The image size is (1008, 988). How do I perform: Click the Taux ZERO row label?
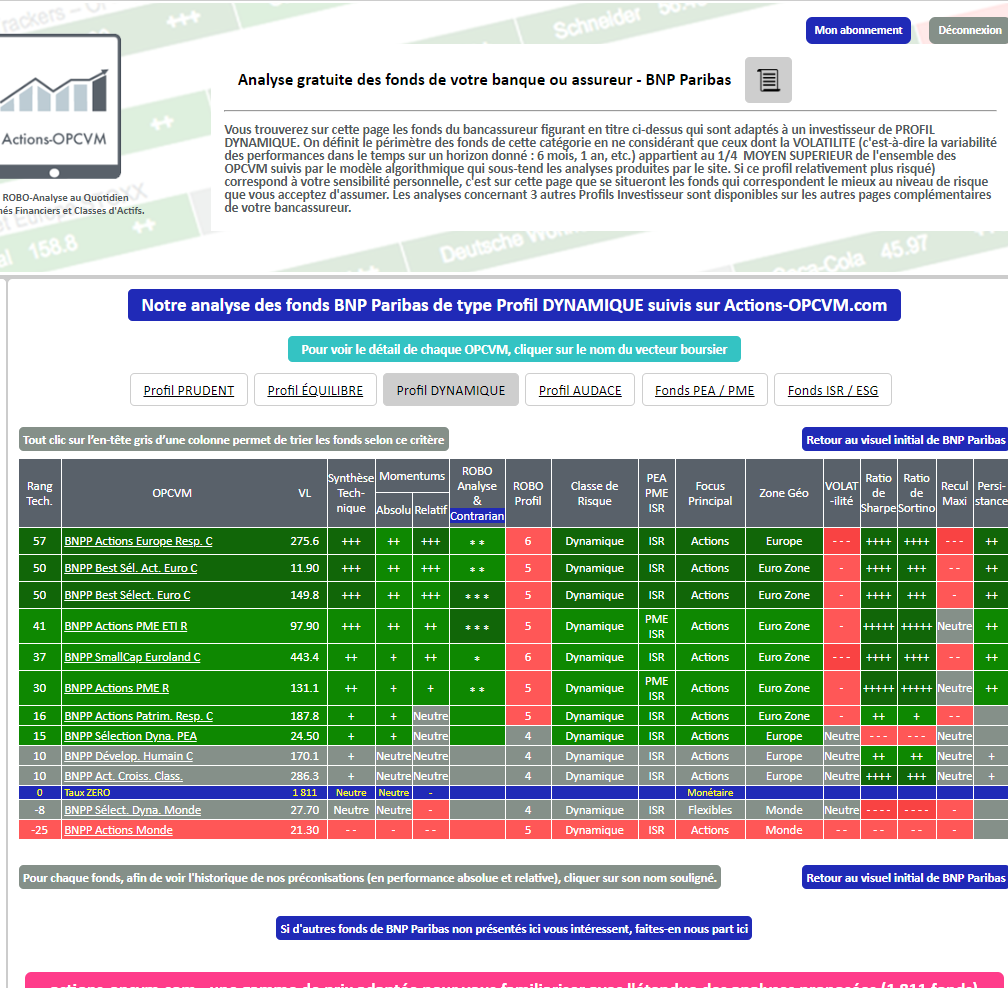pyautogui.click(x=87, y=793)
